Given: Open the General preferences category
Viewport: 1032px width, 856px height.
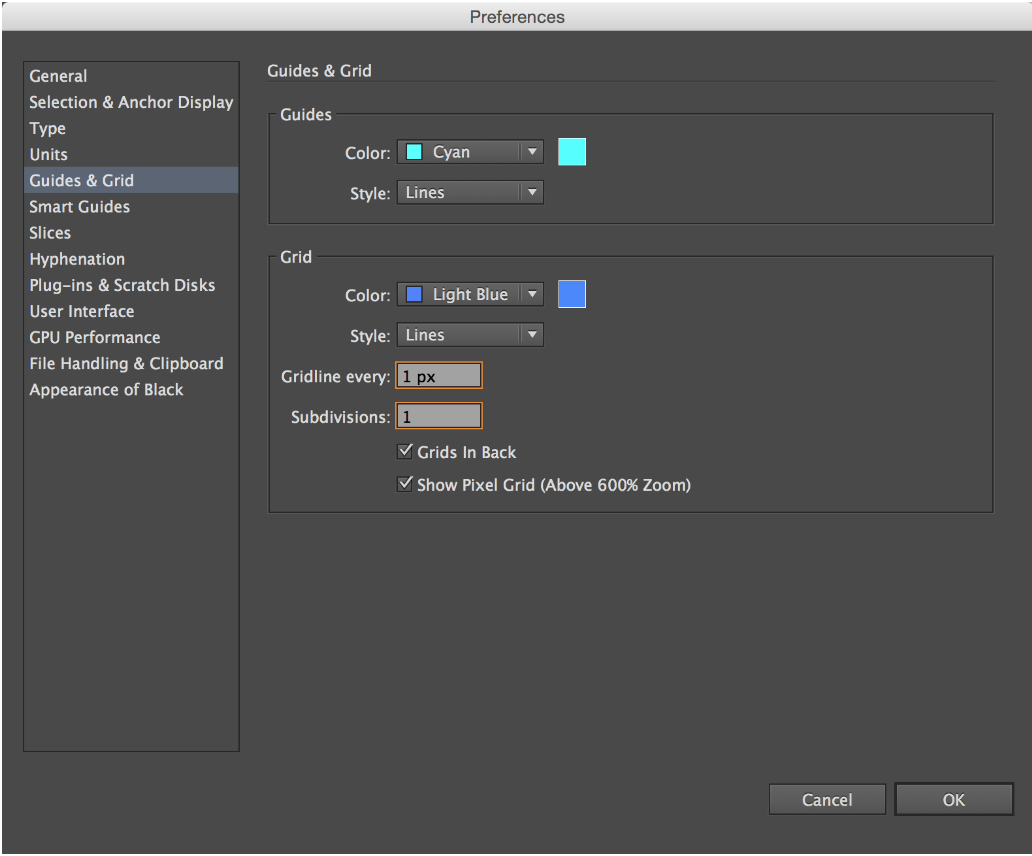Looking at the screenshot, I should coord(131,76).
